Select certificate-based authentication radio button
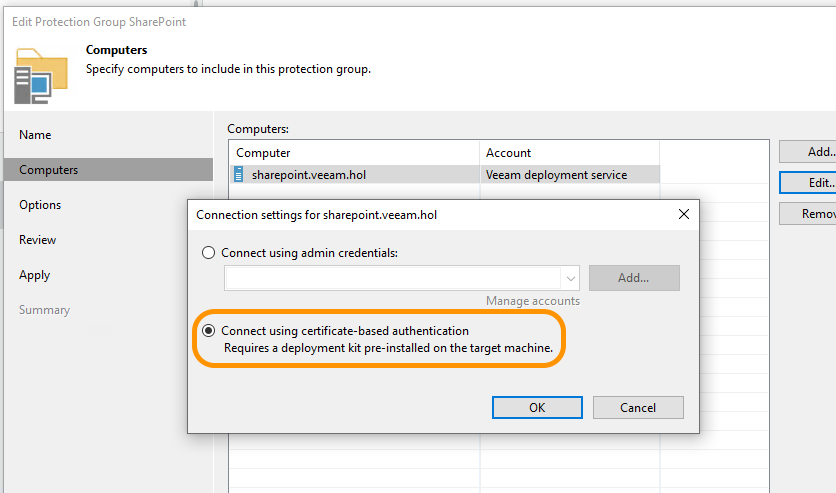The height and width of the screenshot is (493, 836). pos(208,331)
